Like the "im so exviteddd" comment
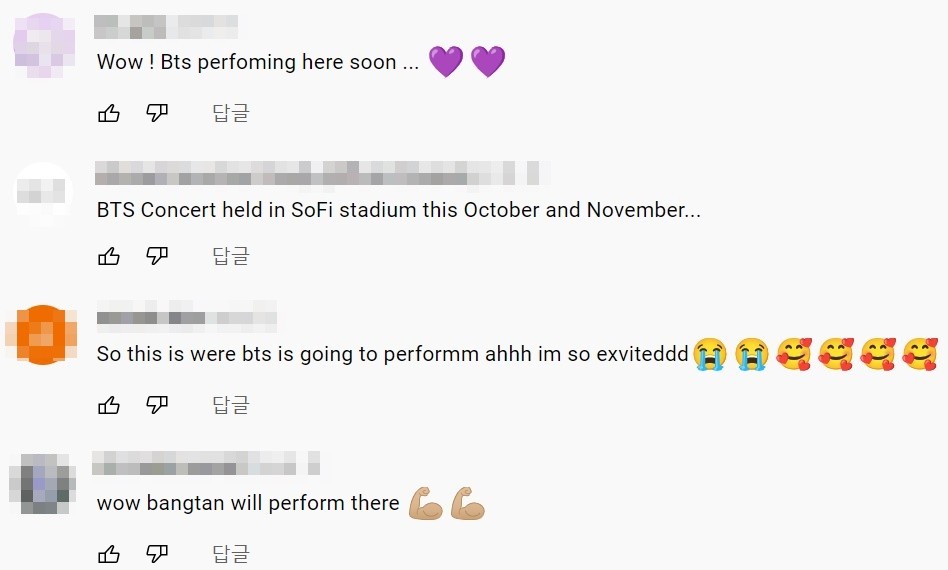 (x=109, y=405)
